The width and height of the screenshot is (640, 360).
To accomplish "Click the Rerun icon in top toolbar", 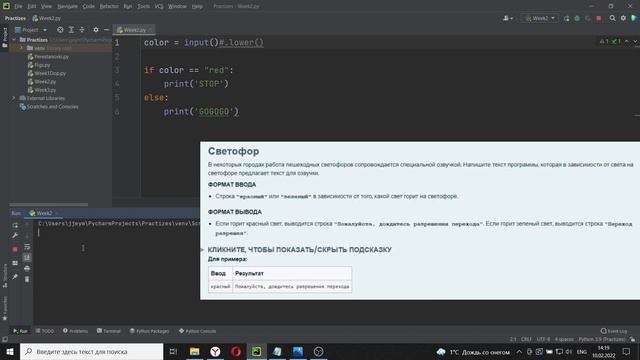I will (x=567, y=18).
